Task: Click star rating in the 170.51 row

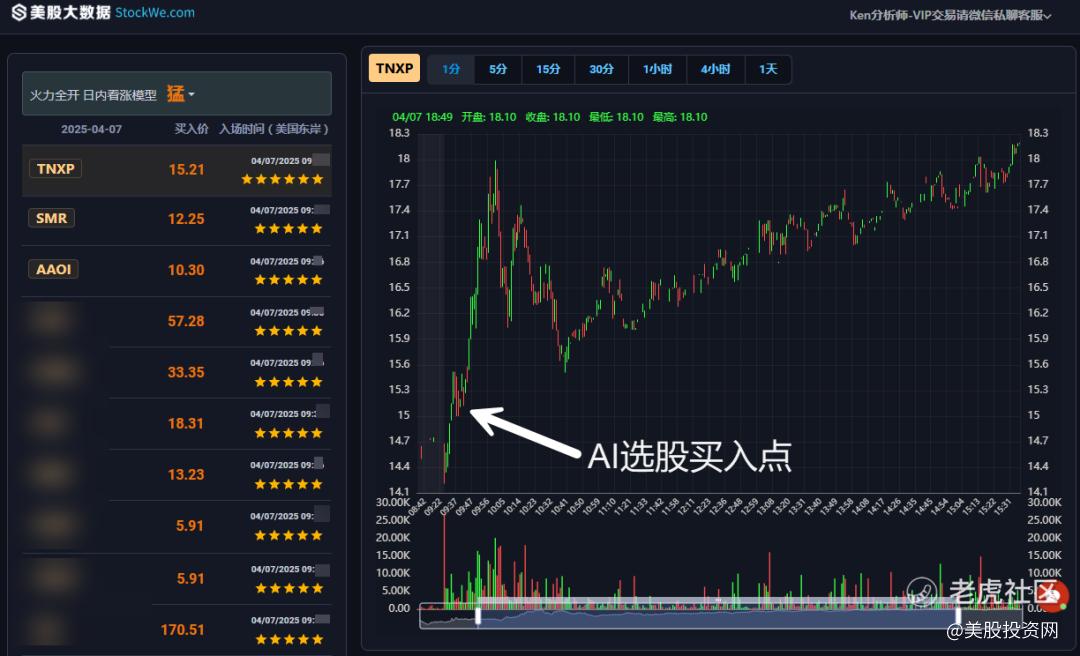Action: (289, 639)
